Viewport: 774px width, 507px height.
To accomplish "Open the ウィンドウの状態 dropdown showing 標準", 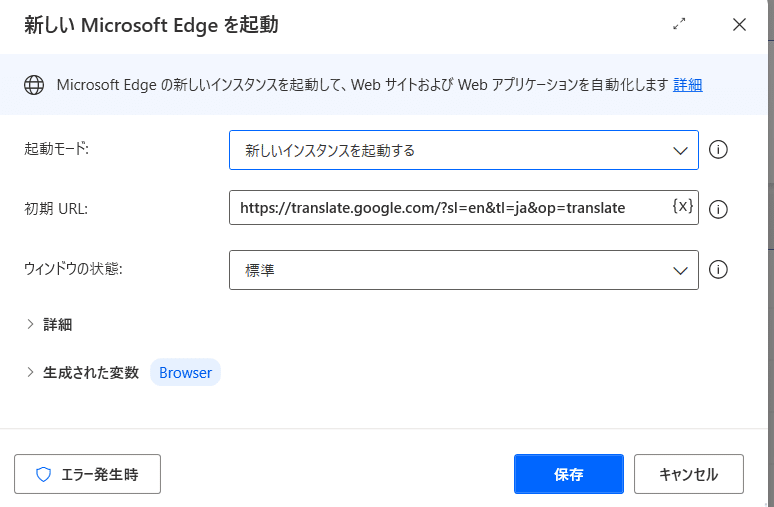I will [464, 270].
